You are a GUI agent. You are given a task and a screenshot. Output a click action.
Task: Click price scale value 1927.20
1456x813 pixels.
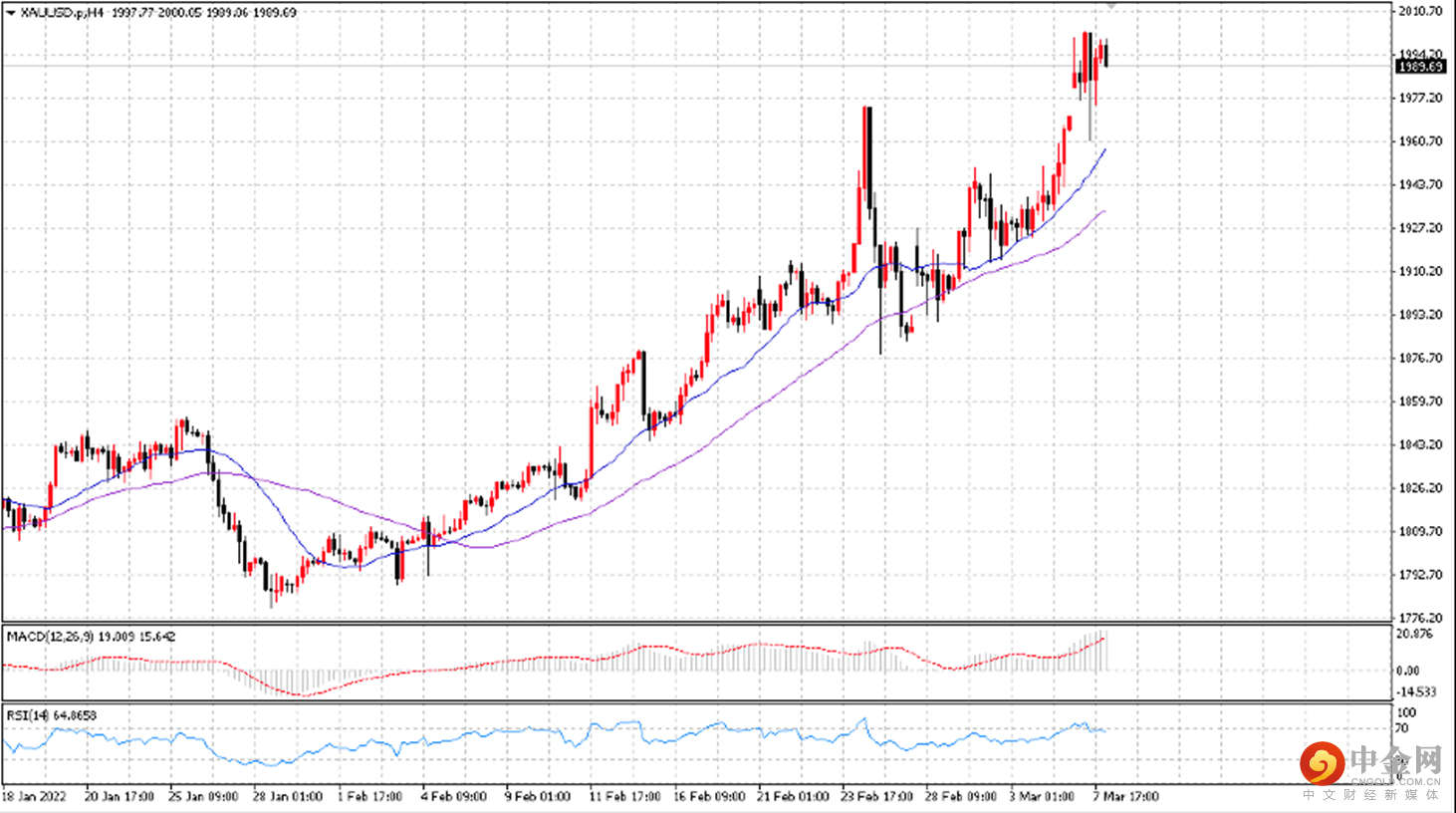click(1420, 228)
